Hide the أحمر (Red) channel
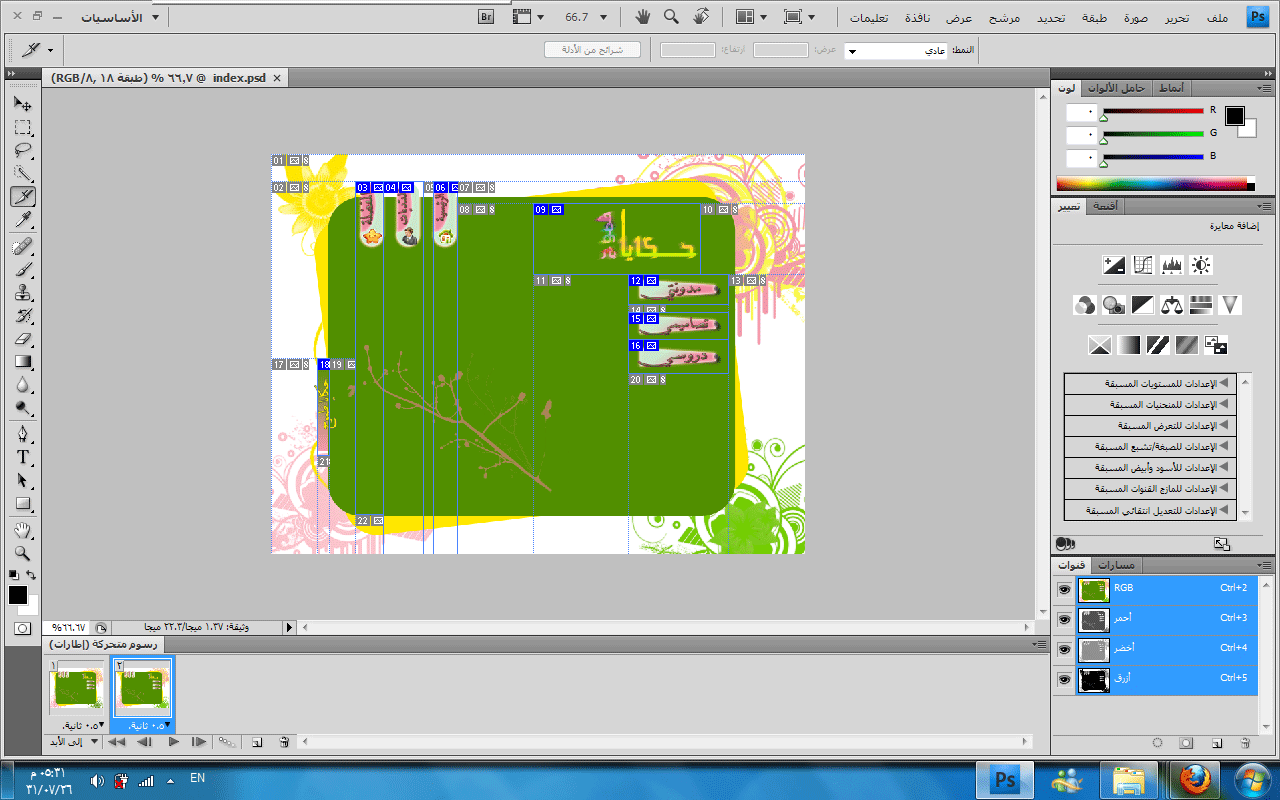This screenshot has width=1280, height=800. coord(1064,619)
